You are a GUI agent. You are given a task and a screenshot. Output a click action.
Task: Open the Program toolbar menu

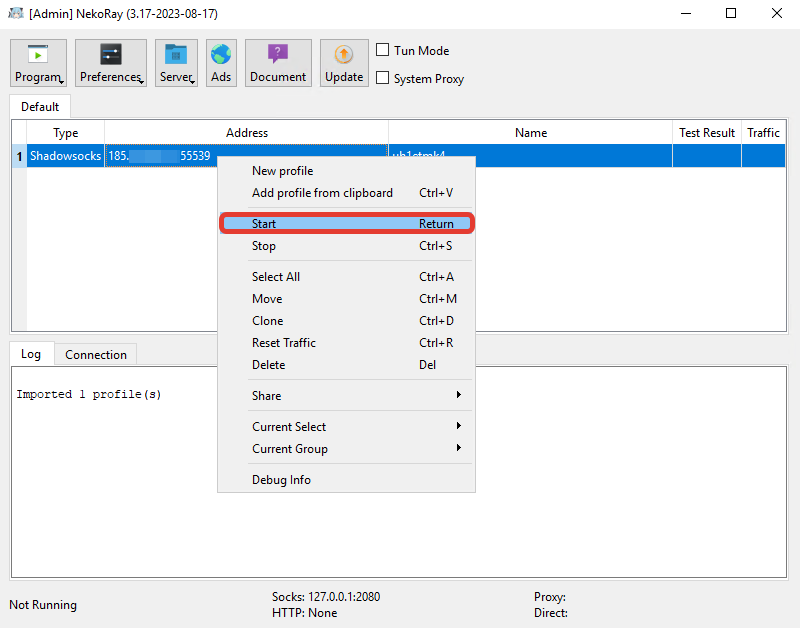pos(38,63)
